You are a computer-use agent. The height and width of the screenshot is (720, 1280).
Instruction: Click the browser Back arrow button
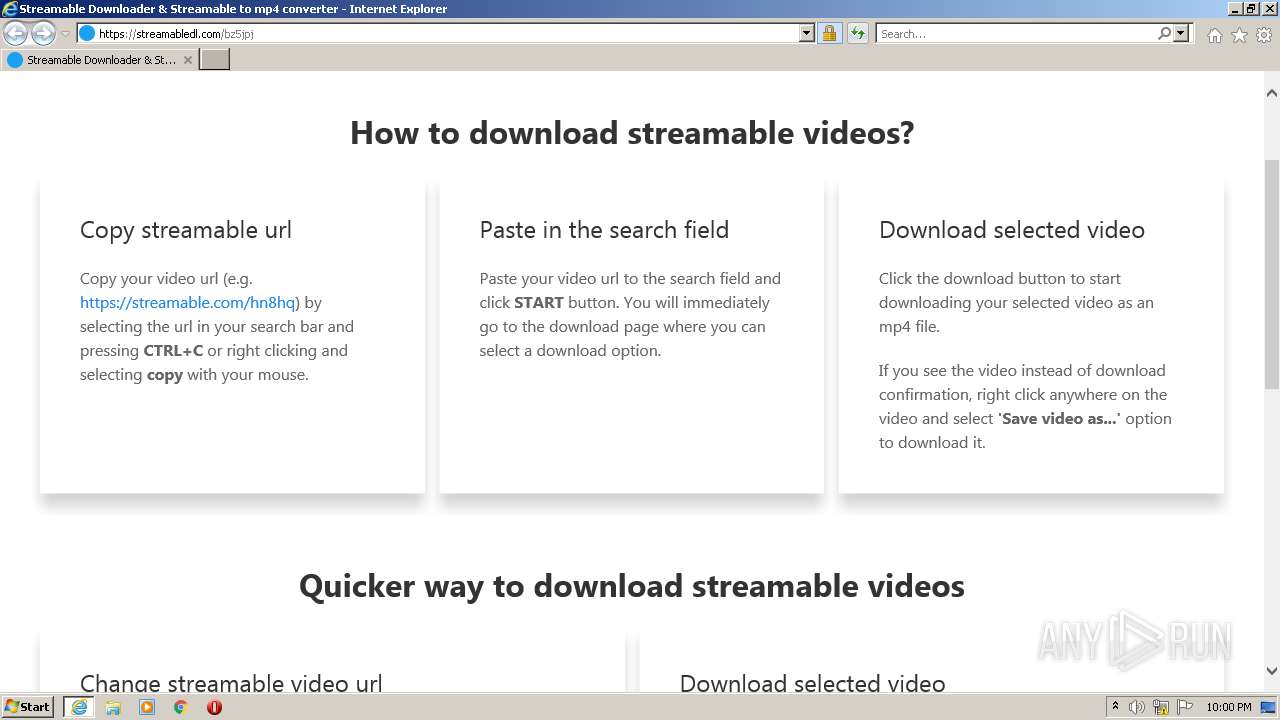16,34
